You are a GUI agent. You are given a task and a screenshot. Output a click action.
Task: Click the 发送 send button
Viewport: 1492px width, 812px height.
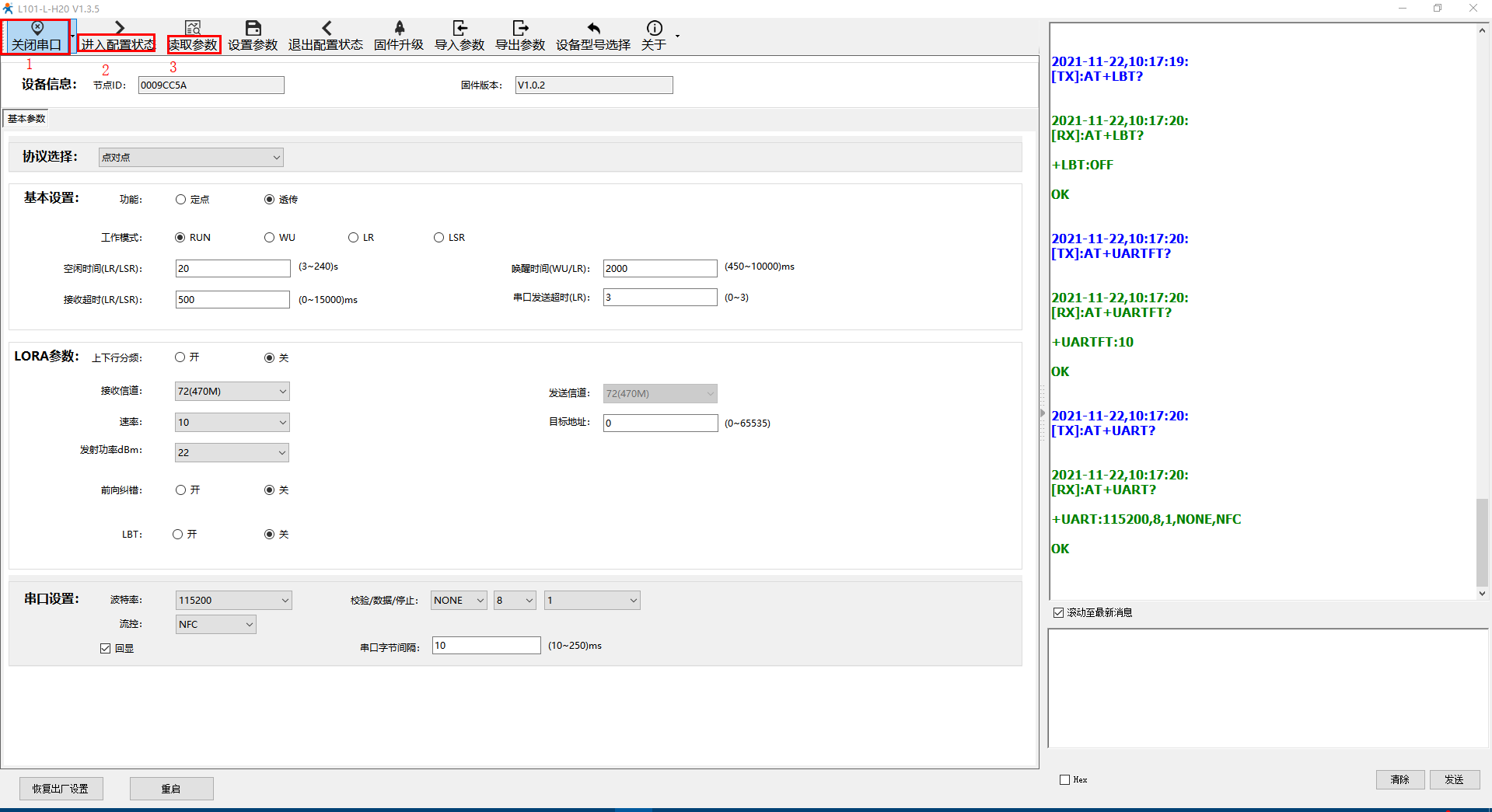click(1454, 780)
